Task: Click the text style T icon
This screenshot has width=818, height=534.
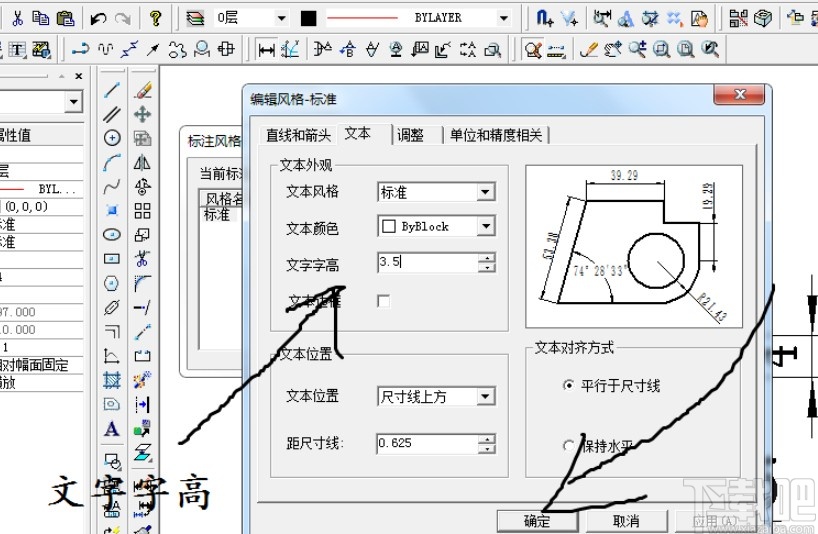Action: (x=17, y=50)
